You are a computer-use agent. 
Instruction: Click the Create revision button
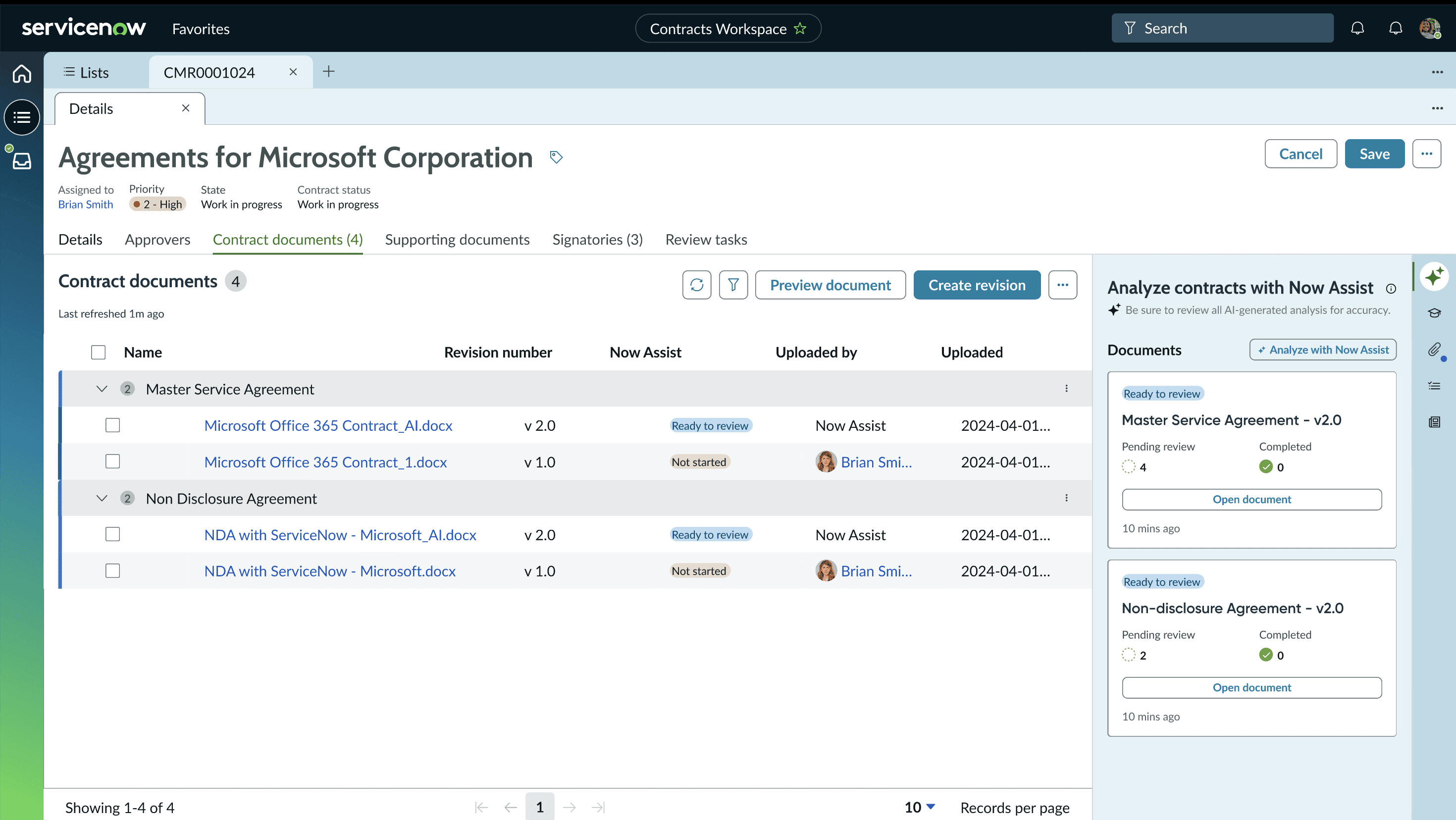976,285
